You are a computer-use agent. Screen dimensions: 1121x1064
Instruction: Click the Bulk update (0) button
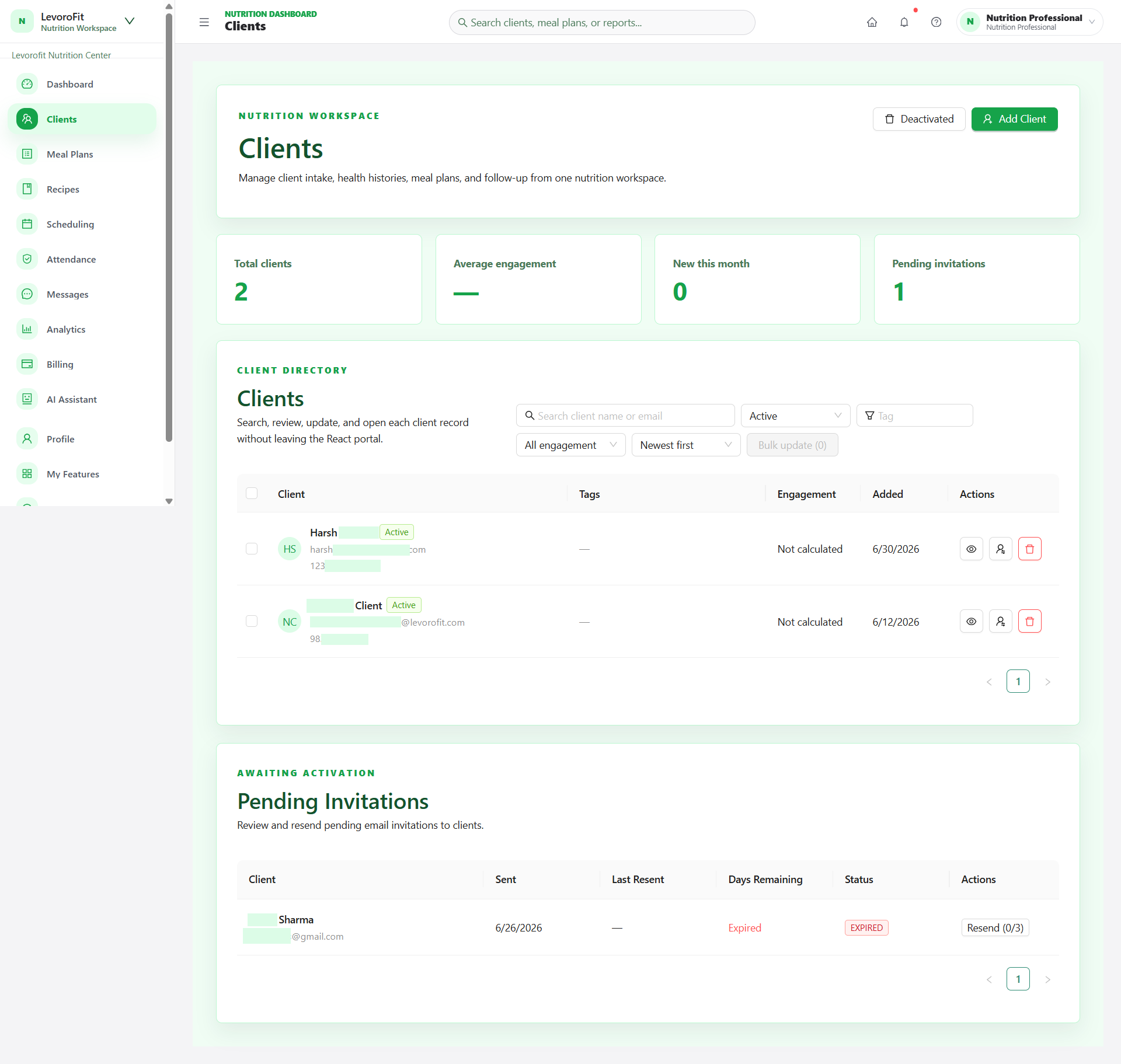coord(792,445)
